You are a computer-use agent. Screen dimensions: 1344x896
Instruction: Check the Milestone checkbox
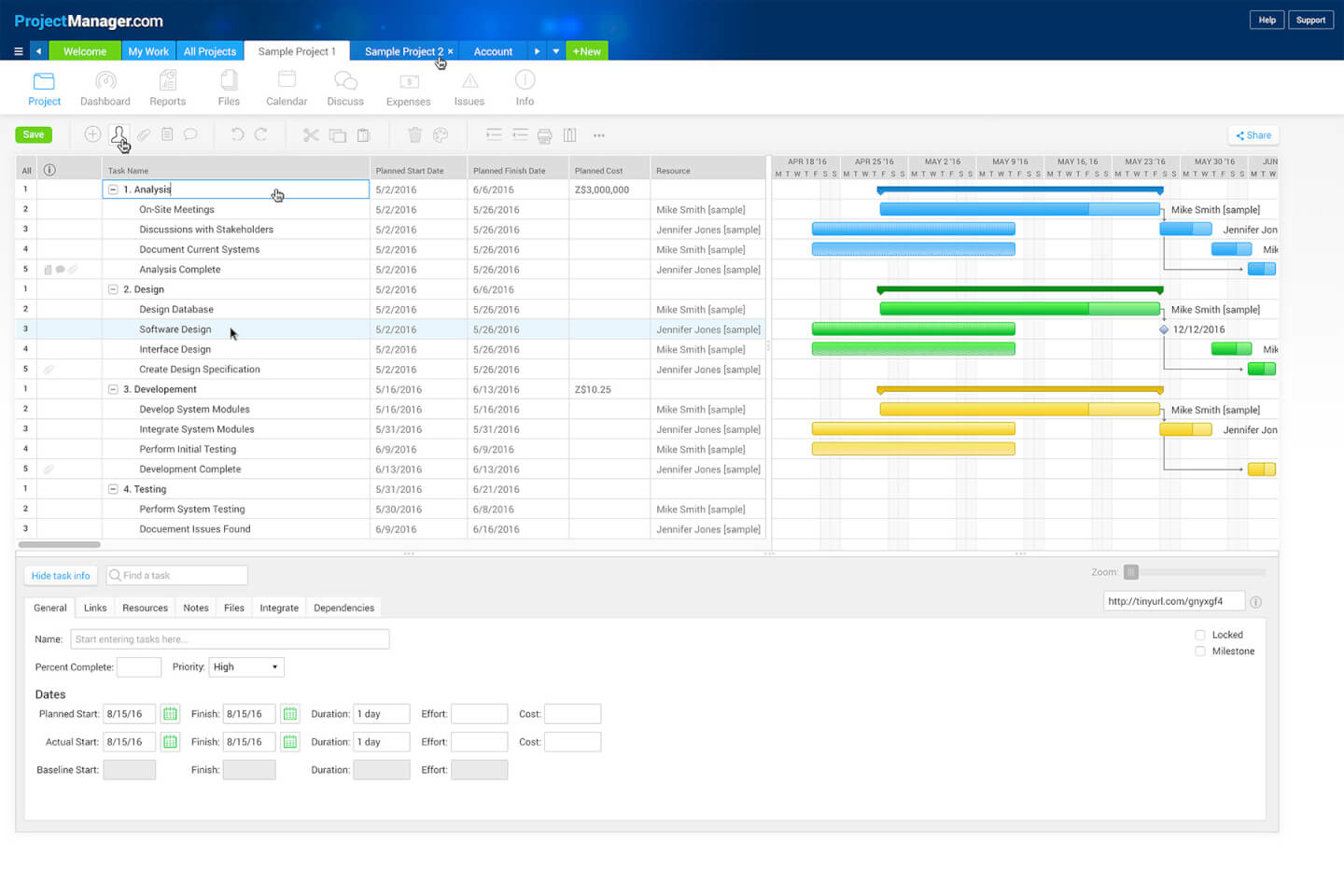[1200, 651]
